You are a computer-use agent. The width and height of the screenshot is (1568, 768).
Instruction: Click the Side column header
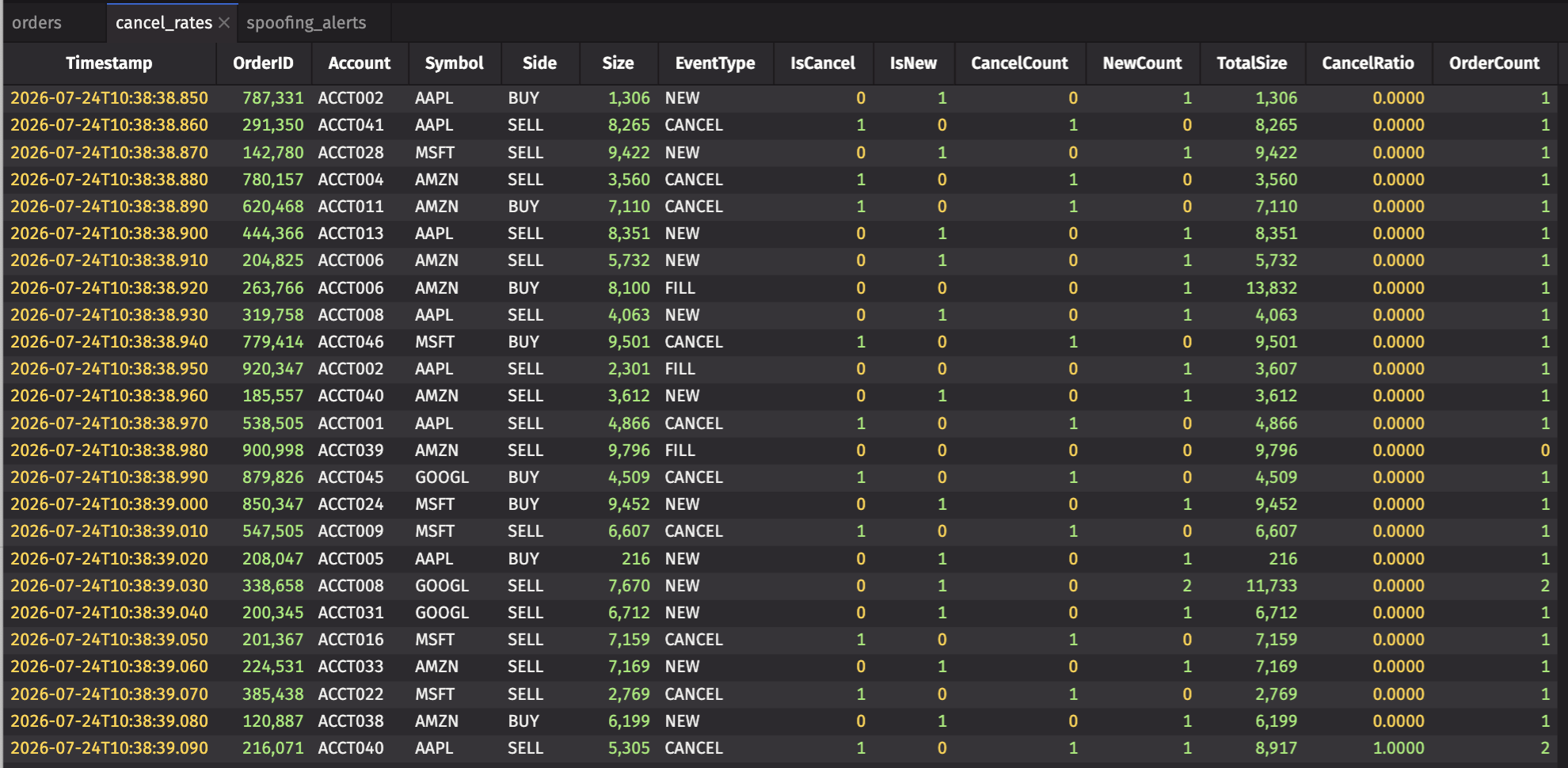coord(540,63)
